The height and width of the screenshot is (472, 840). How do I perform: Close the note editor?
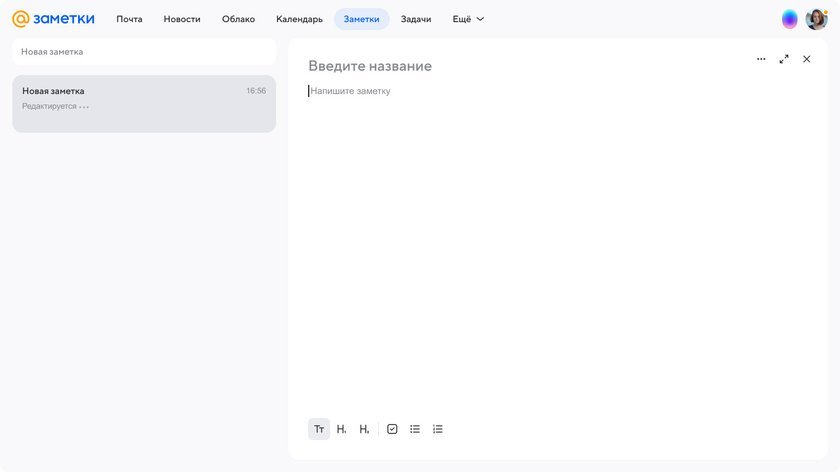(807, 59)
